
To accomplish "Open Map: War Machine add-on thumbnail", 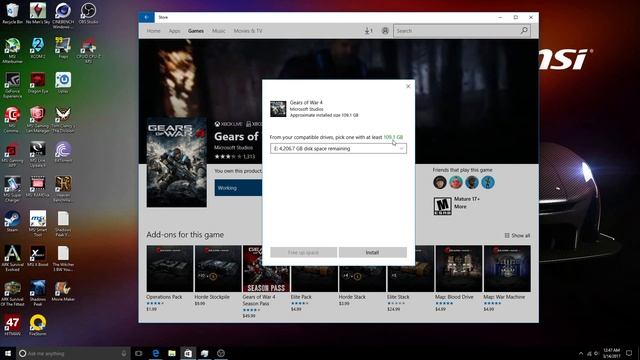I will 507,268.
